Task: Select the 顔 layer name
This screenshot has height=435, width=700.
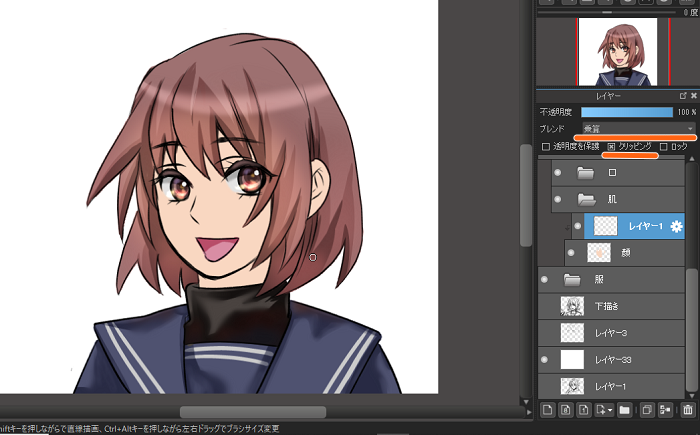Action: pos(625,253)
